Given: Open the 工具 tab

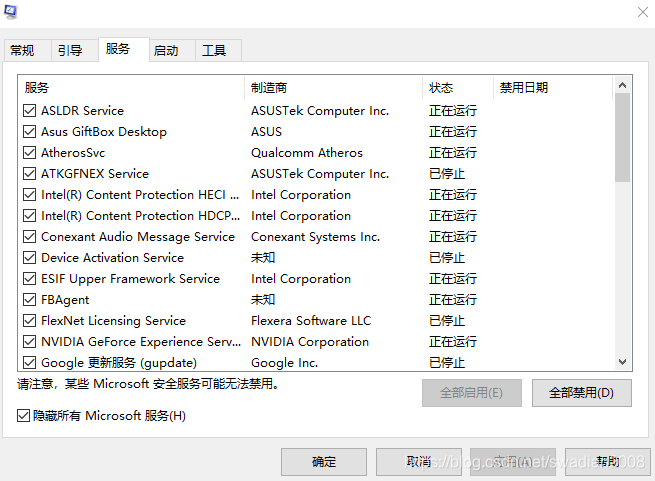Looking at the screenshot, I should [x=218, y=51].
